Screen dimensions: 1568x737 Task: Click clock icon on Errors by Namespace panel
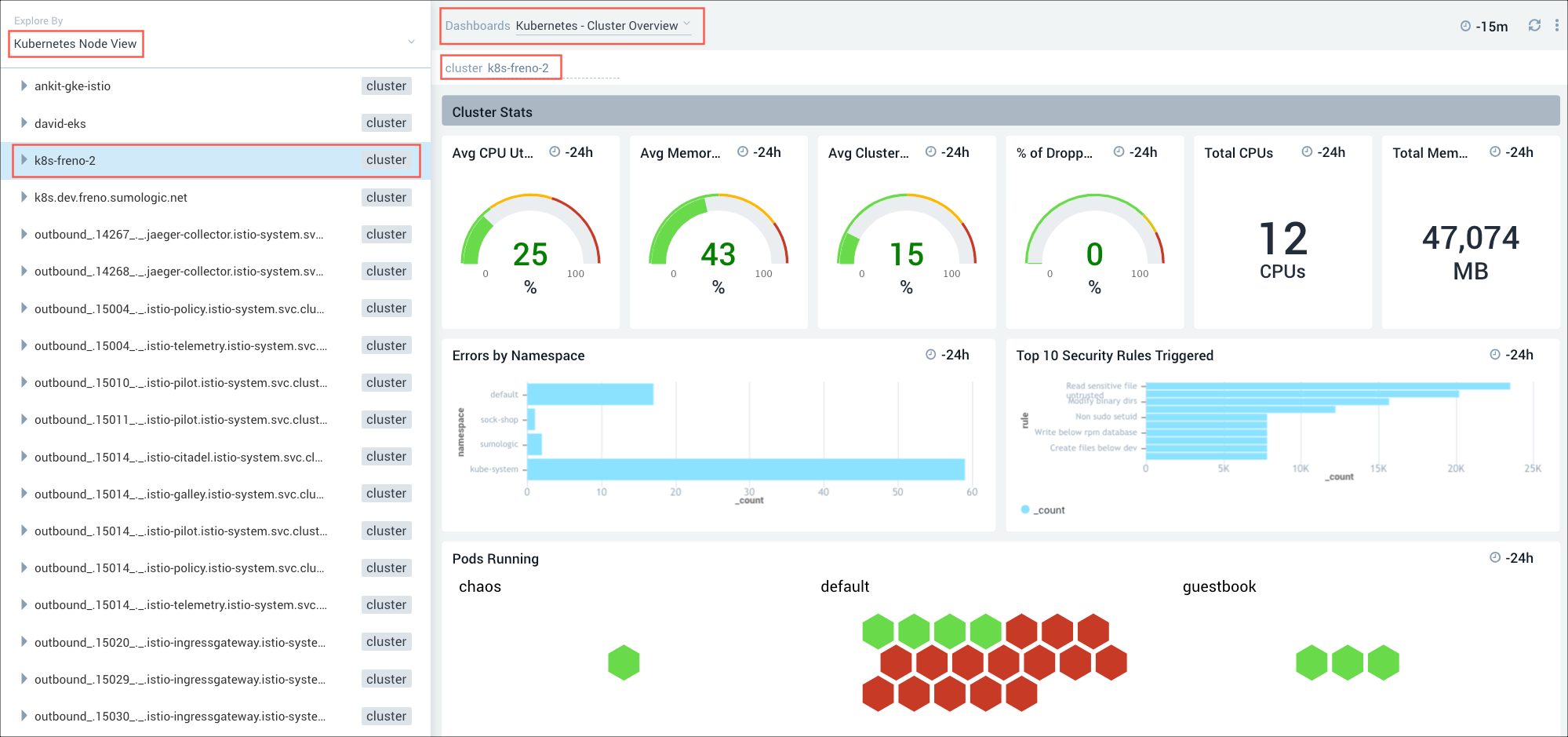tap(930, 354)
